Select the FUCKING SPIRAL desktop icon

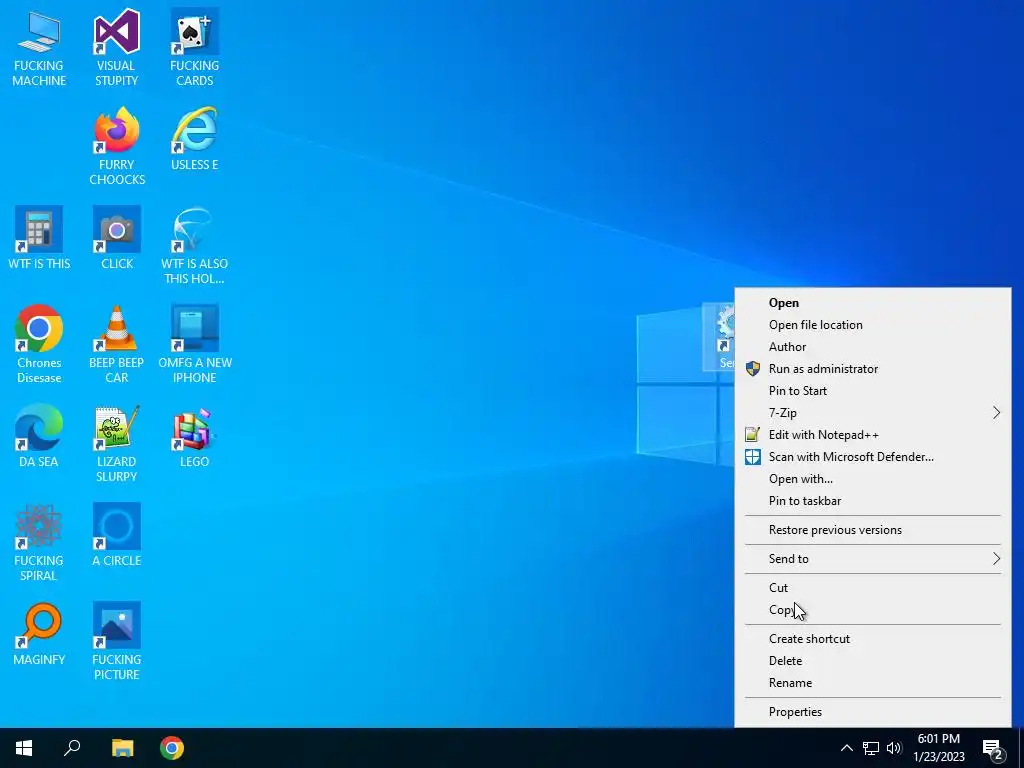[39, 542]
